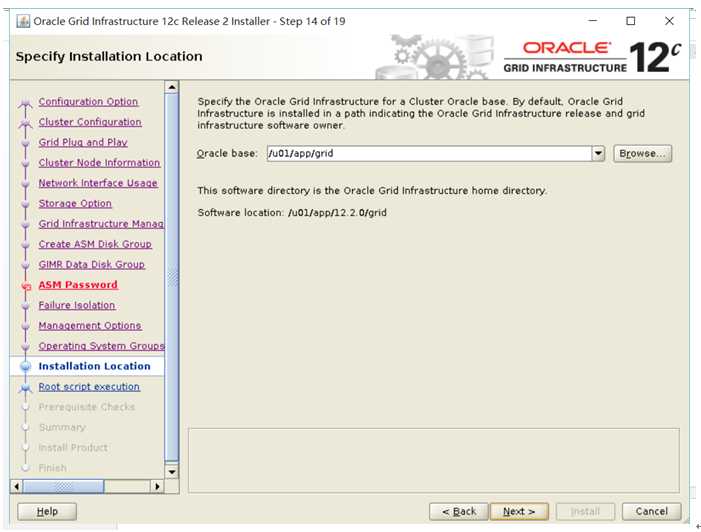Maximize the installer window
The width and height of the screenshot is (701, 532).
click(x=630, y=21)
